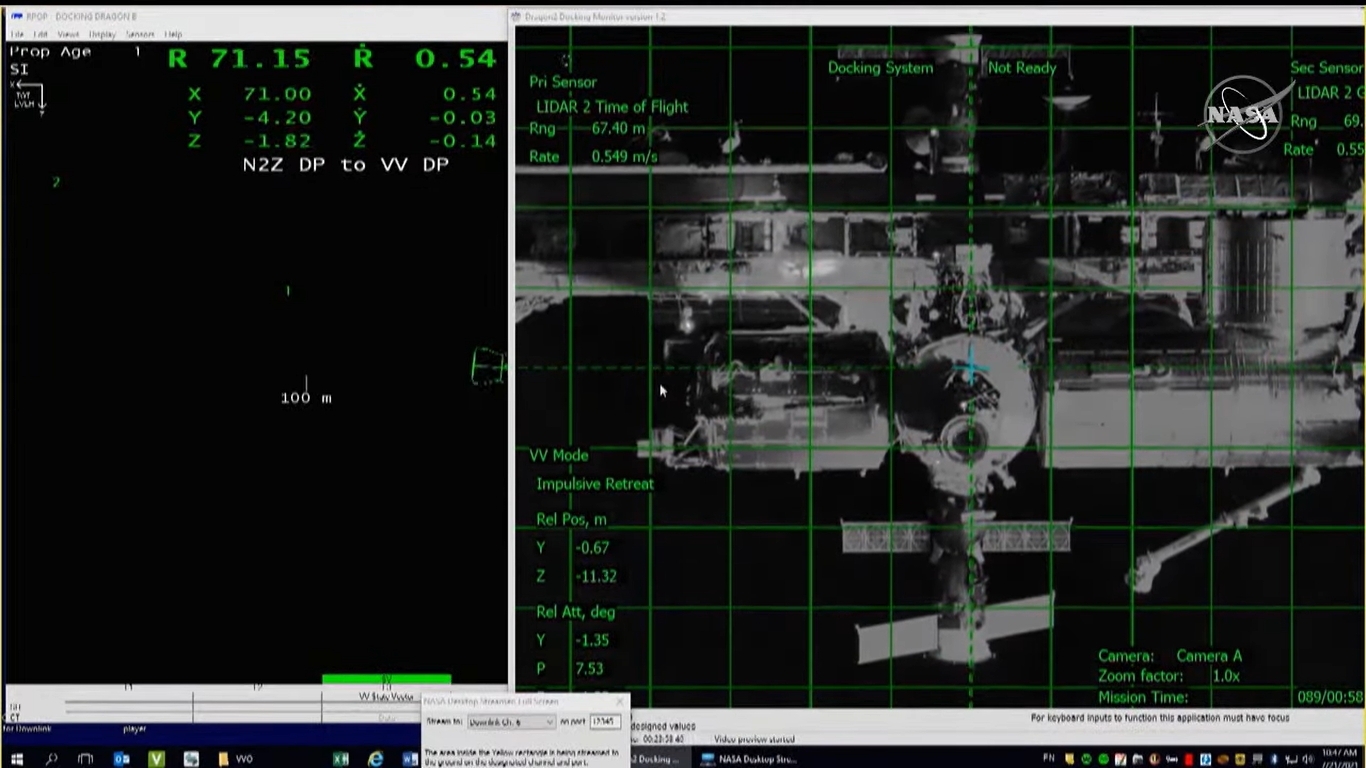Click the Windows Start button
The image size is (1366, 768).
click(17, 759)
